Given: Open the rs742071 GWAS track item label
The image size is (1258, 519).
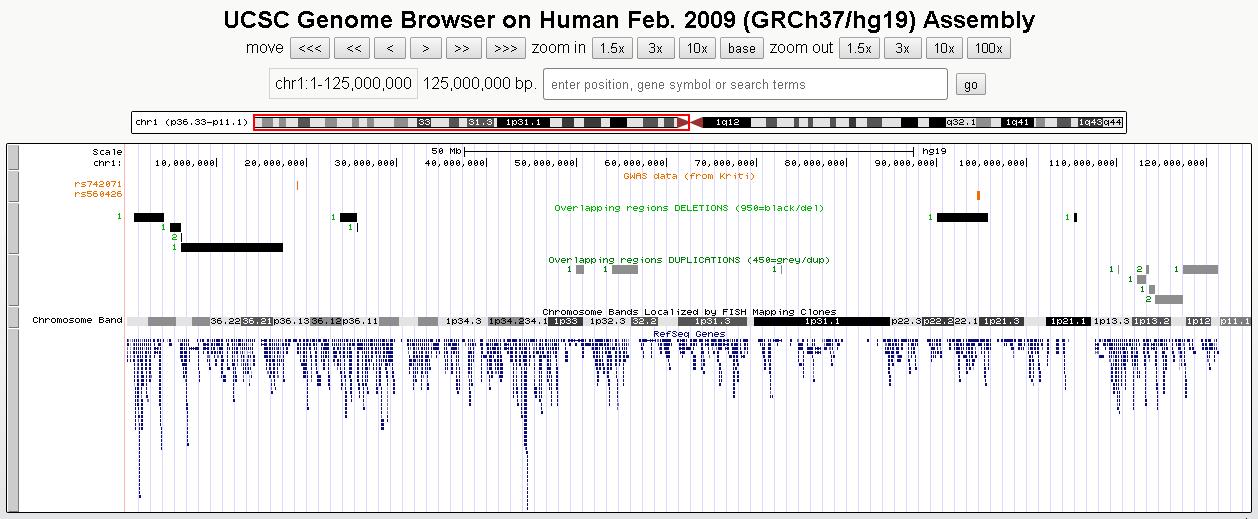Looking at the screenshot, I should click(98, 184).
